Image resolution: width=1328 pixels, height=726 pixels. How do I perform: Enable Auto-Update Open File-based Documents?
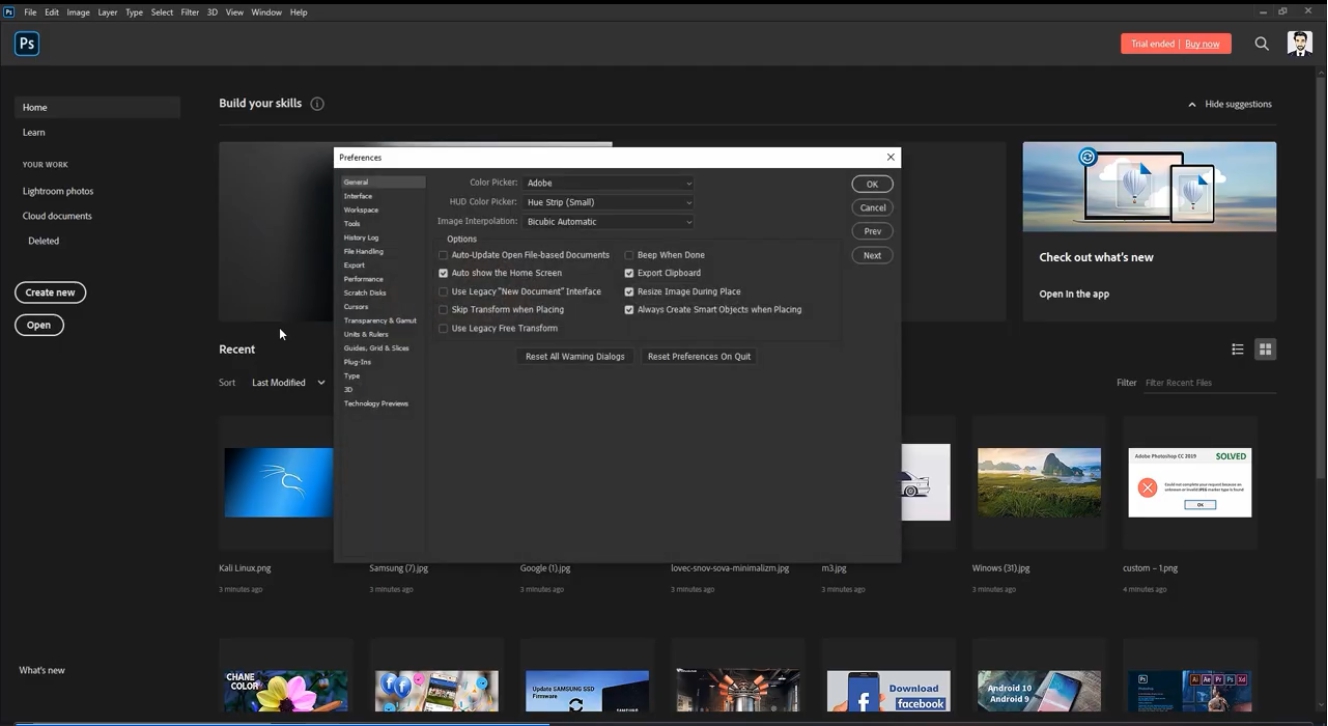443,255
